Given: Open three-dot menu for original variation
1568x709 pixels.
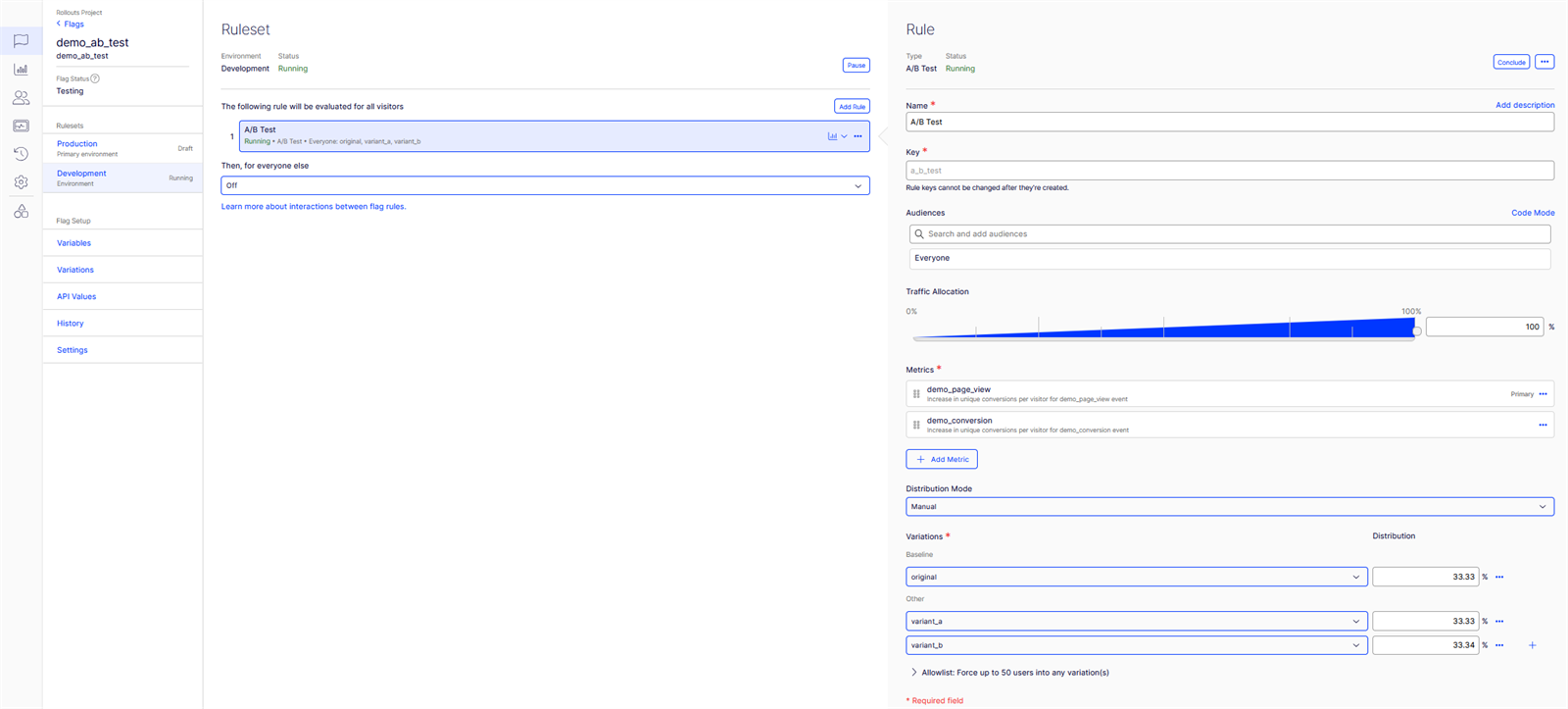Looking at the screenshot, I should (1499, 578).
